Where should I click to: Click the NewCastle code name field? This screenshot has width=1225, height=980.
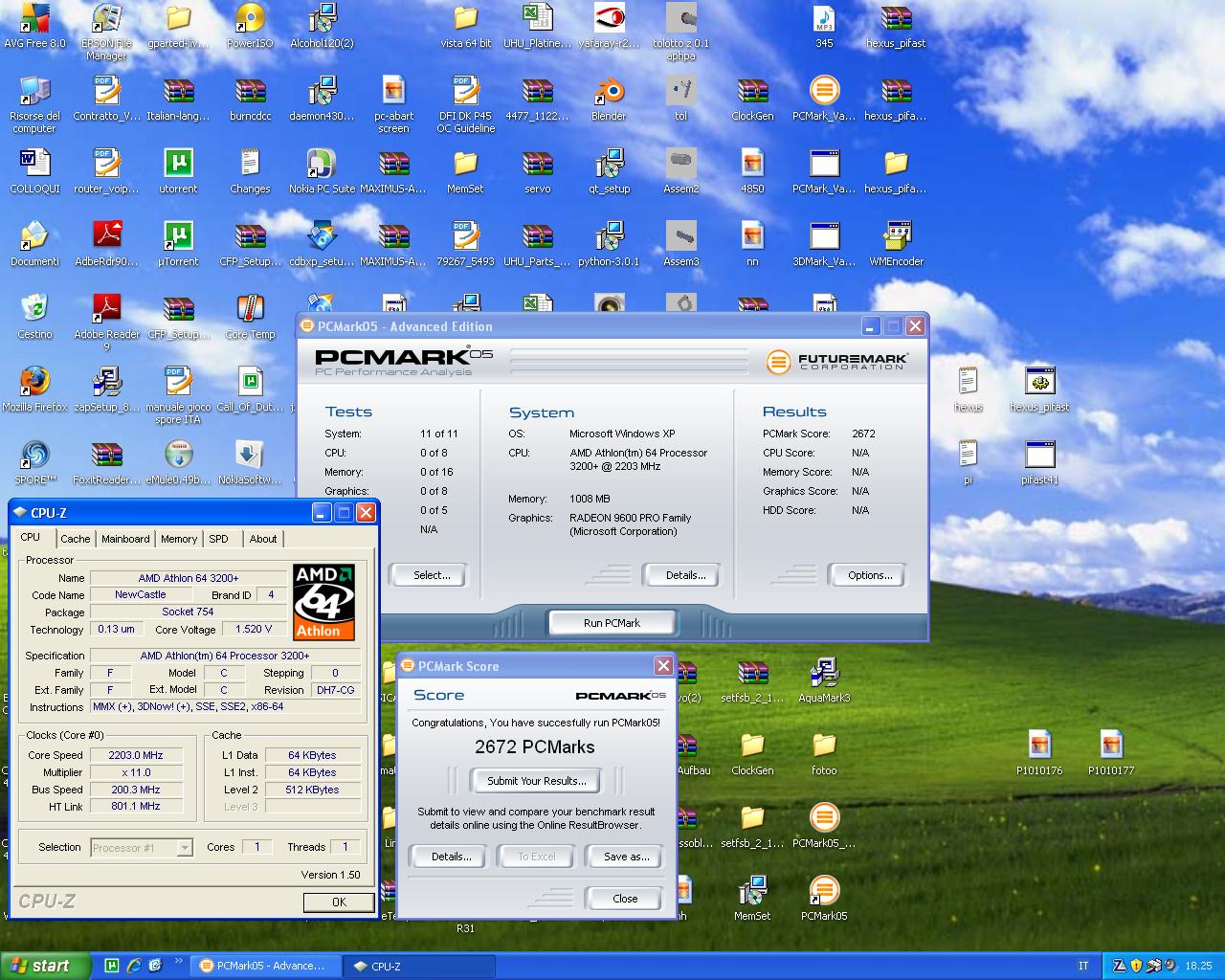[140, 594]
